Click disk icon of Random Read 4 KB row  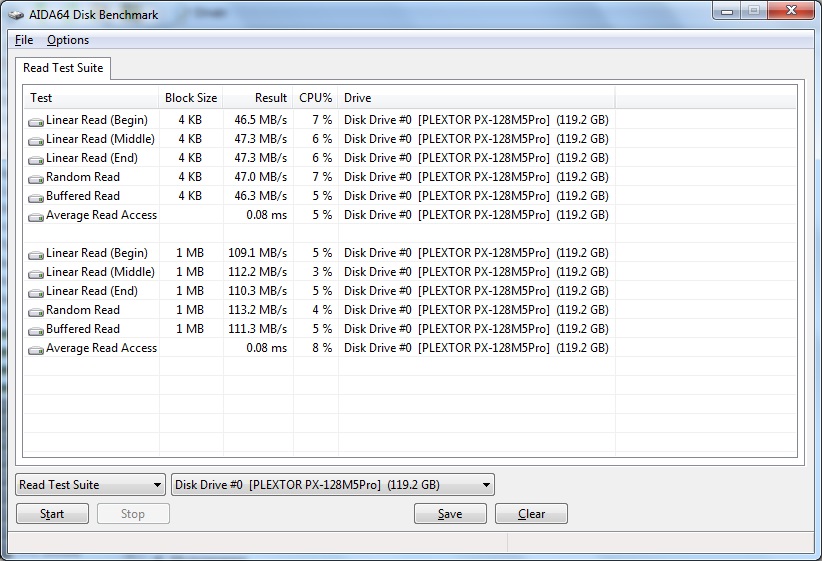(36, 179)
